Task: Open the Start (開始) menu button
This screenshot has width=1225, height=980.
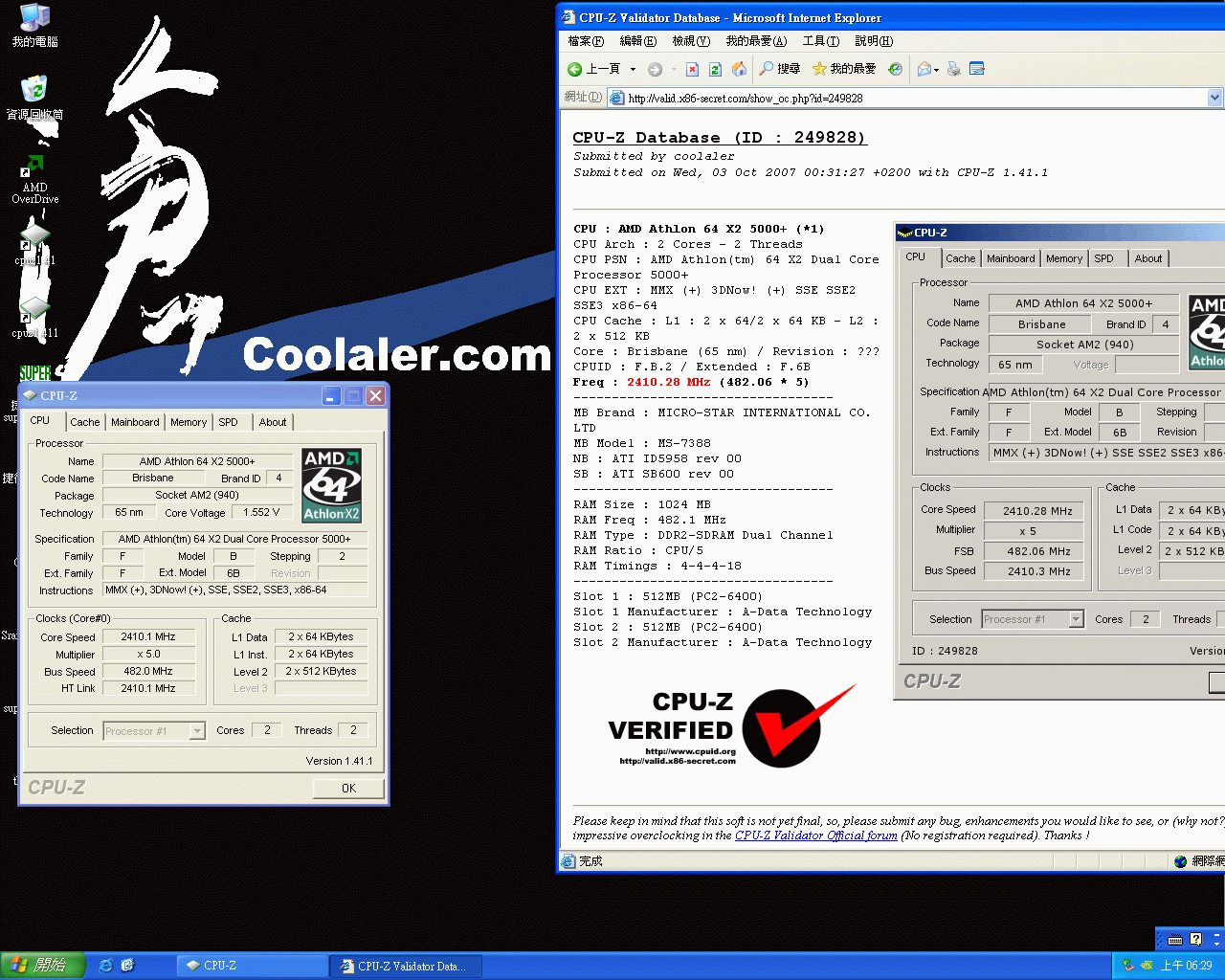Action: tap(43, 966)
